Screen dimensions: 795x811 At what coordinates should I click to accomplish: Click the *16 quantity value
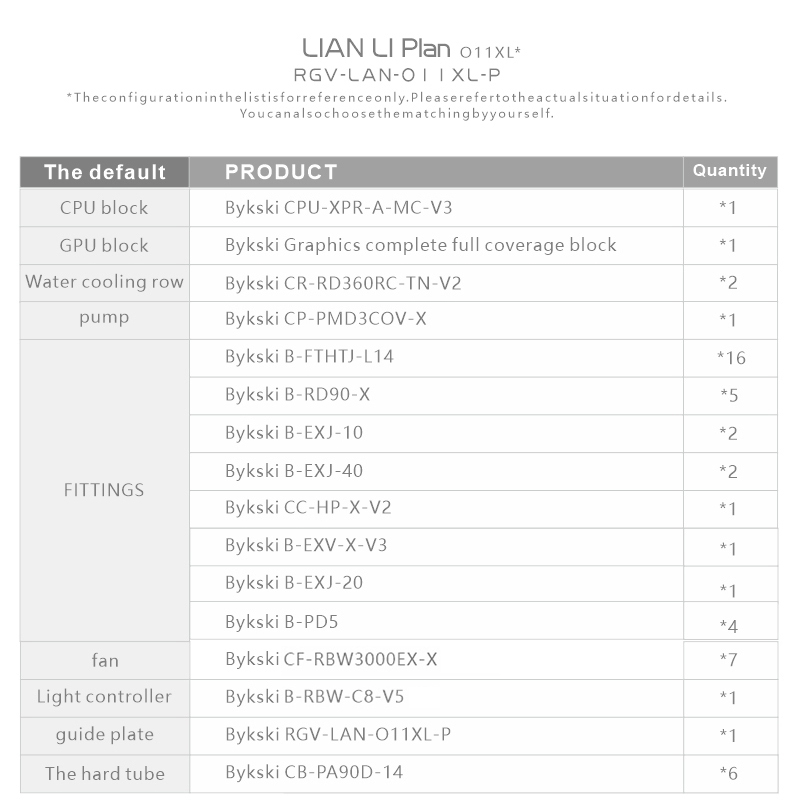(731, 358)
